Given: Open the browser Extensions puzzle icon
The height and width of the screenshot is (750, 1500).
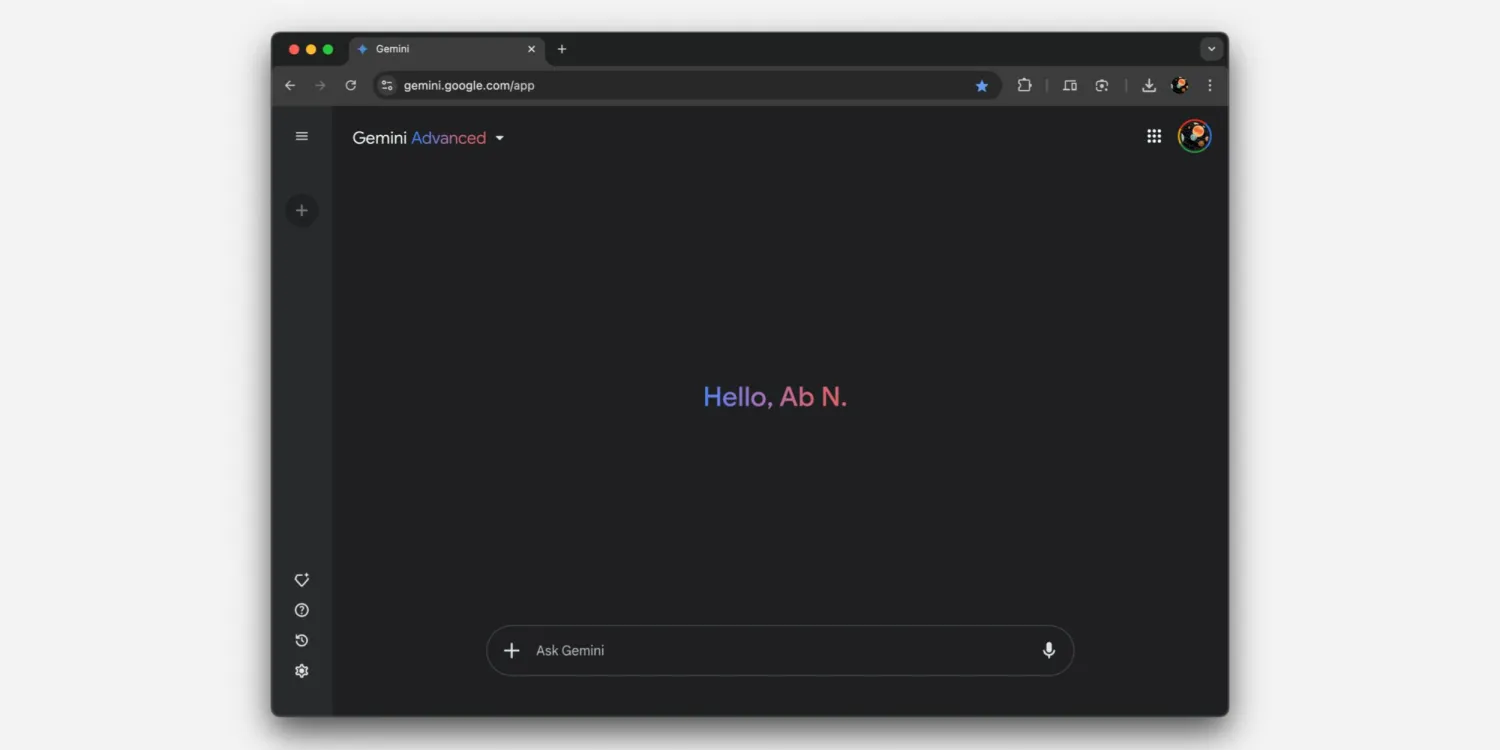Looking at the screenshot, I should point(1024,85).
